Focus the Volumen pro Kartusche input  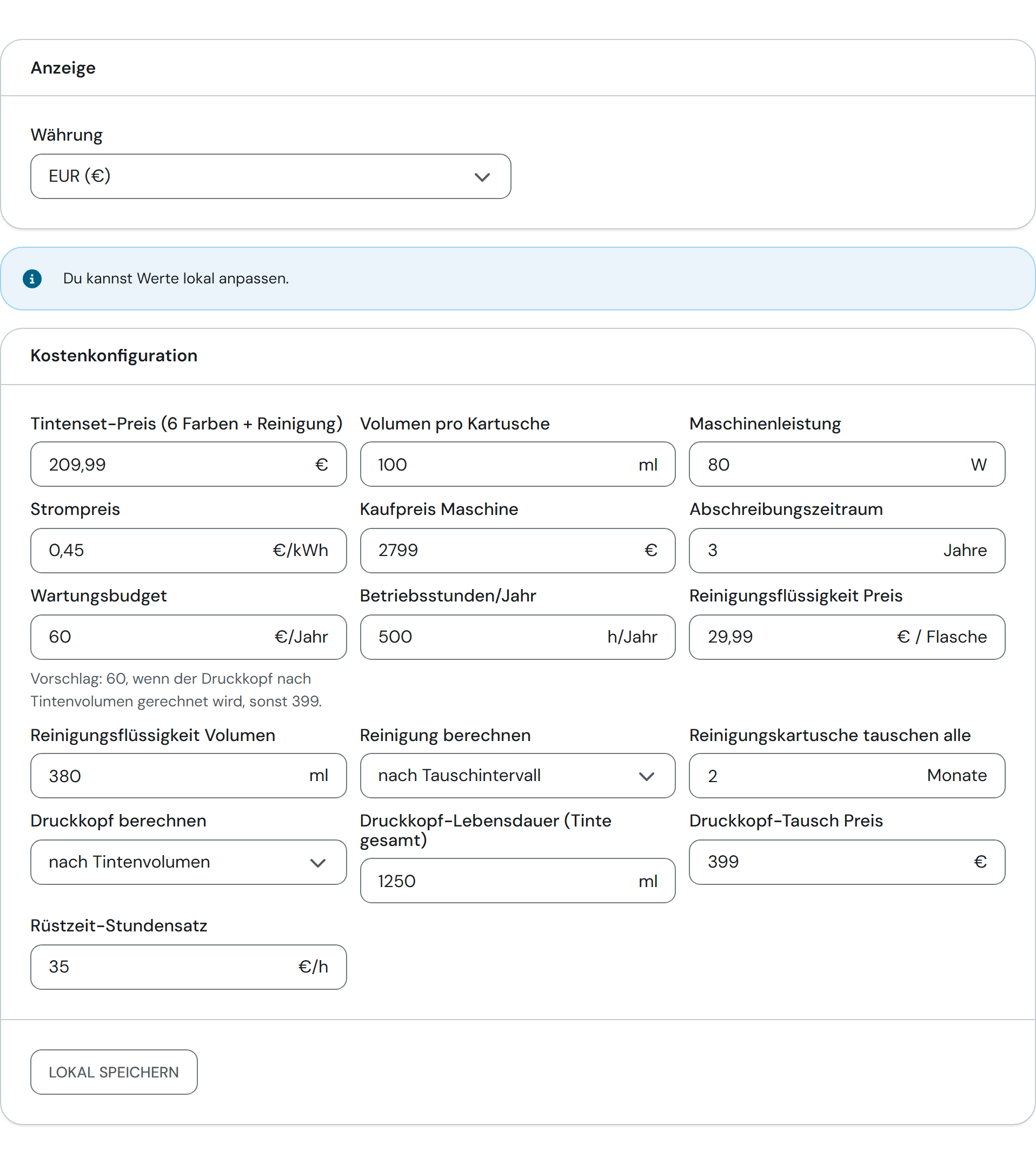click(x=517, y=464)
